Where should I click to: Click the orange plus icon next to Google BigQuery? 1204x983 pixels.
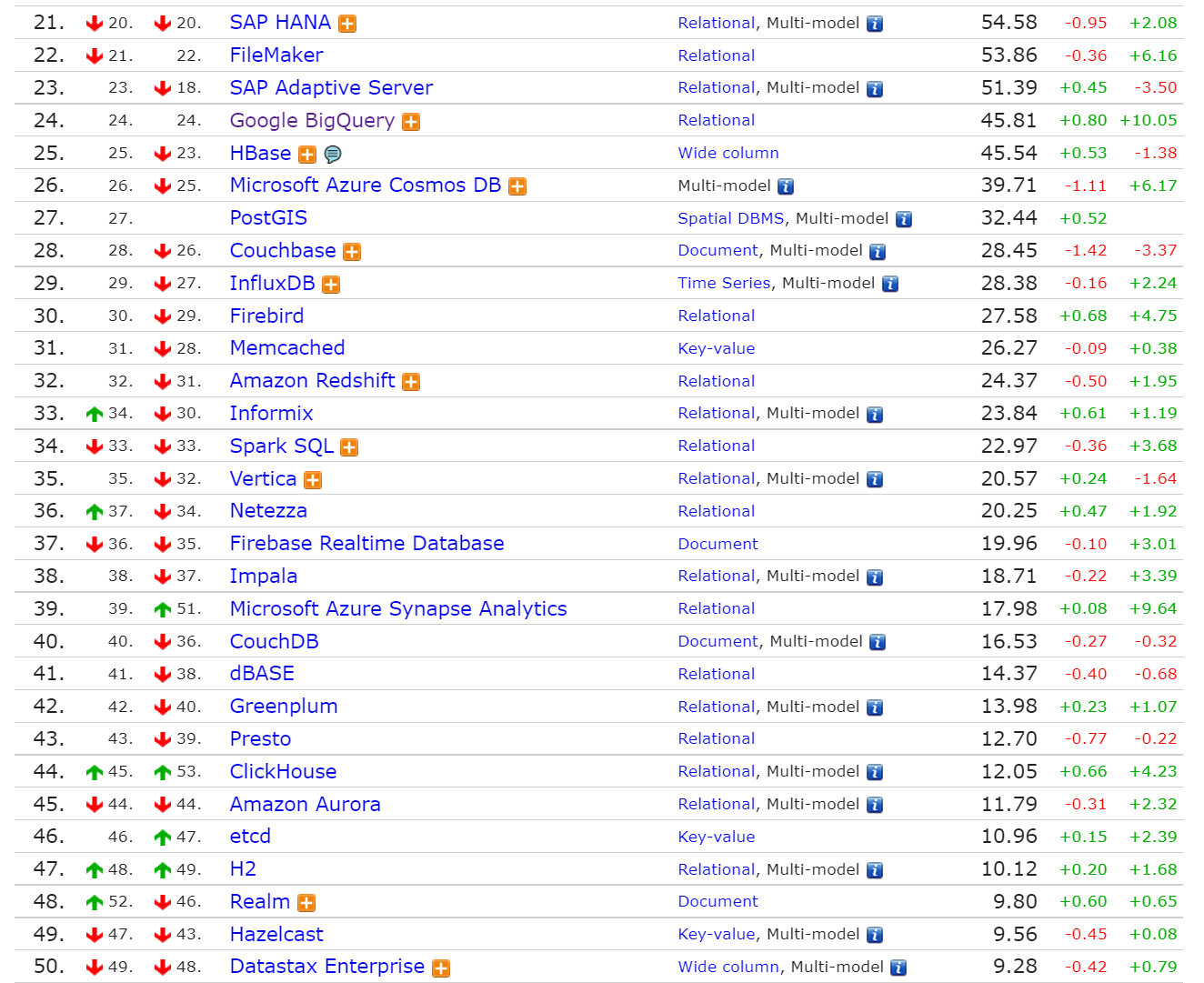(411, 122)
